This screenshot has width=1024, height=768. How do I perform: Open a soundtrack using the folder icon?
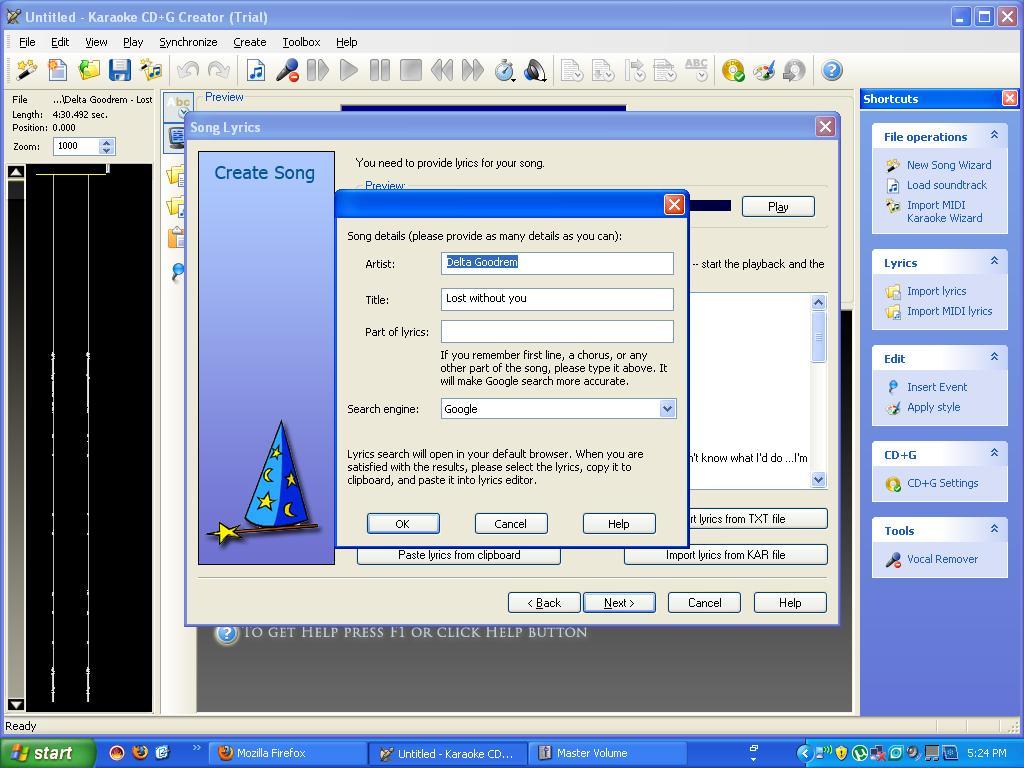(x=88, y=70)
